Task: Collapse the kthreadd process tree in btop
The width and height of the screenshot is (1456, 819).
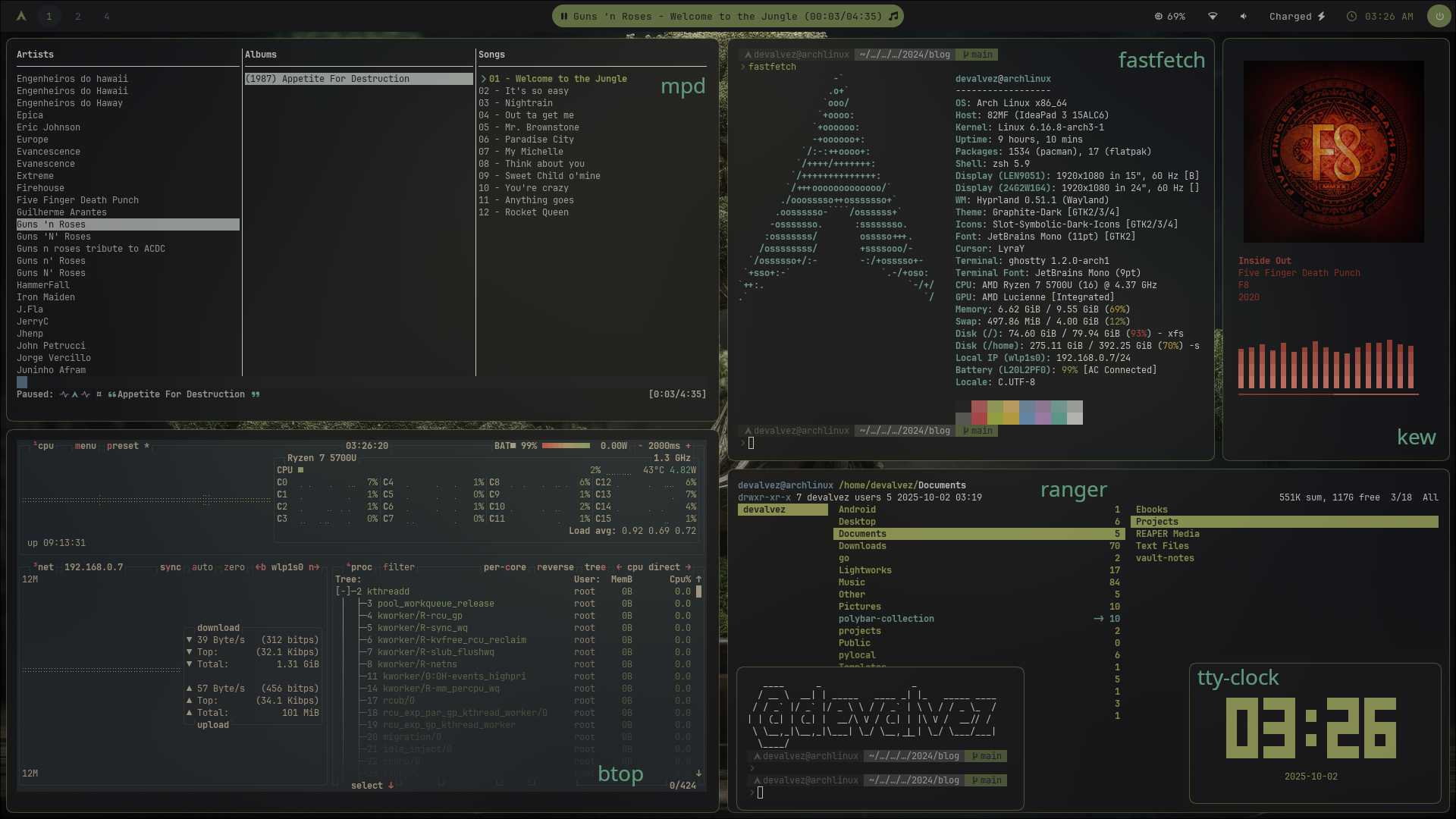Action: click(x=344, y=591)
